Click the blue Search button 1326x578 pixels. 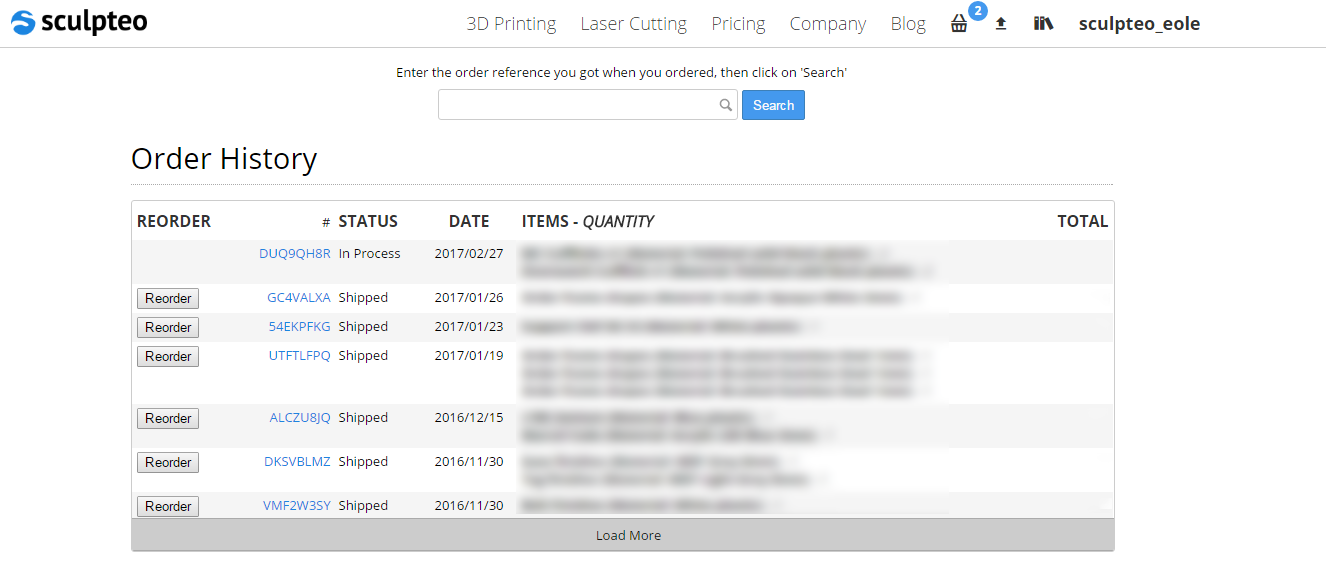(773, 105)
